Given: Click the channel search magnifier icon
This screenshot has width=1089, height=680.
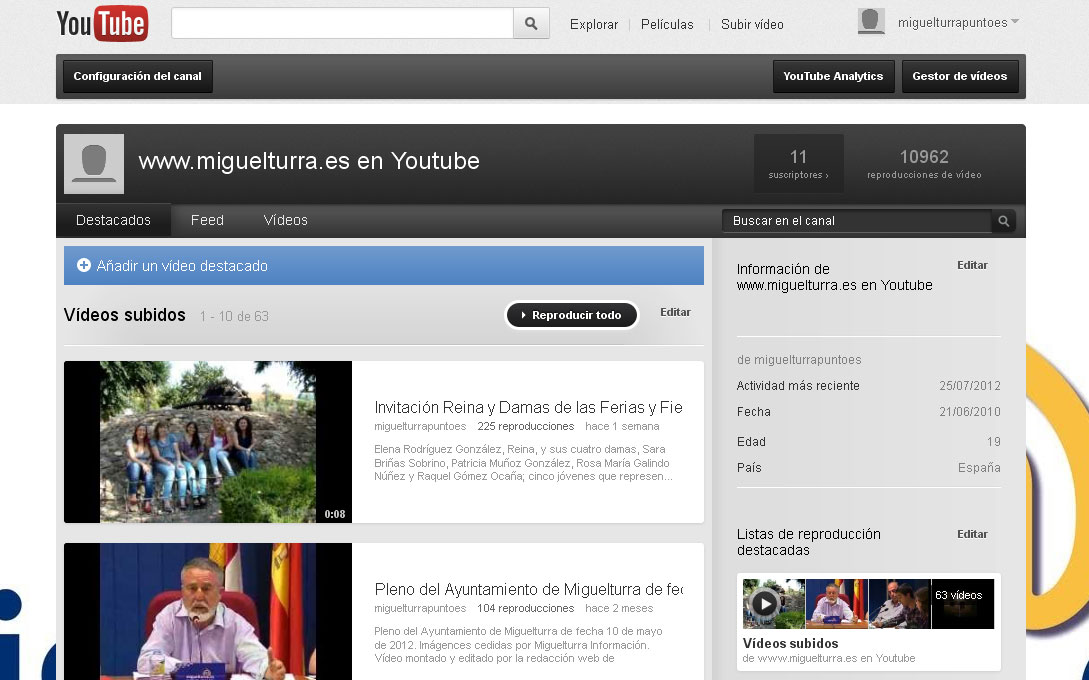Looking at the screenshot, I should pyautogui.click(x=1004, y=221).
